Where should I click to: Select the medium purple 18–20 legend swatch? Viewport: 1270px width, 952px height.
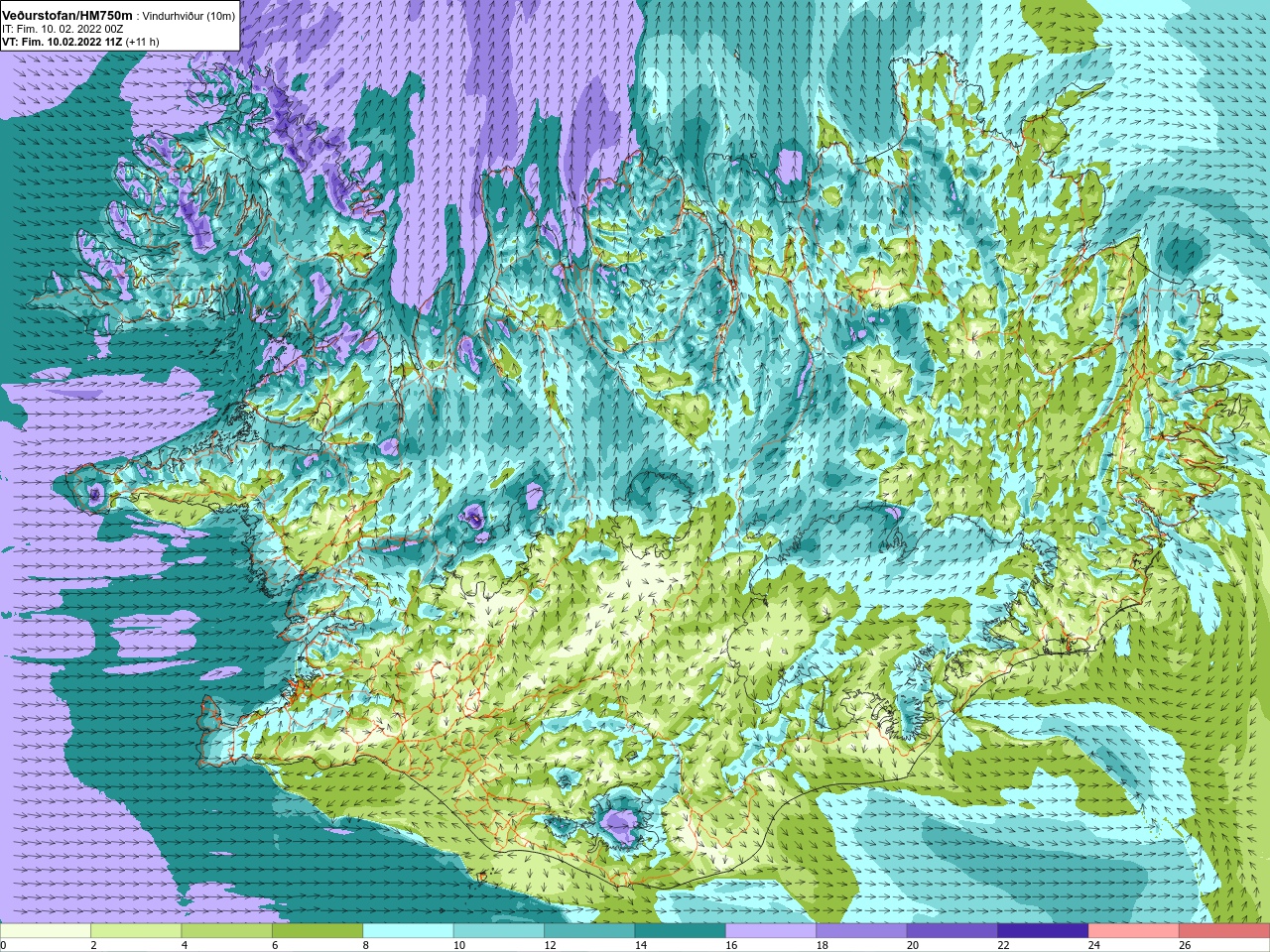click(861, 931)
